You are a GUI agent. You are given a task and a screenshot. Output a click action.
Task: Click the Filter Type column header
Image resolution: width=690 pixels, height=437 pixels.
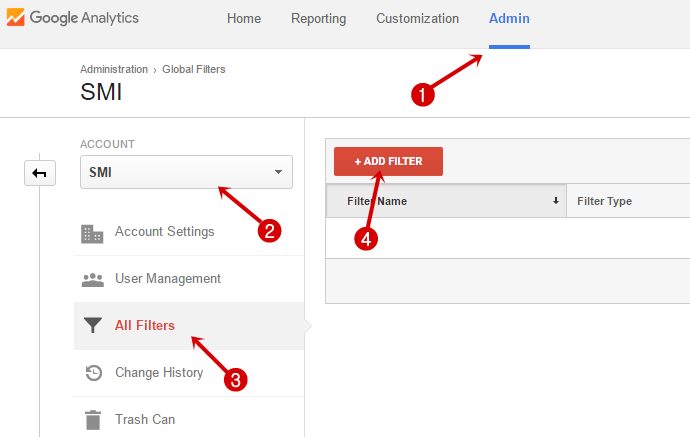(604, 201)
